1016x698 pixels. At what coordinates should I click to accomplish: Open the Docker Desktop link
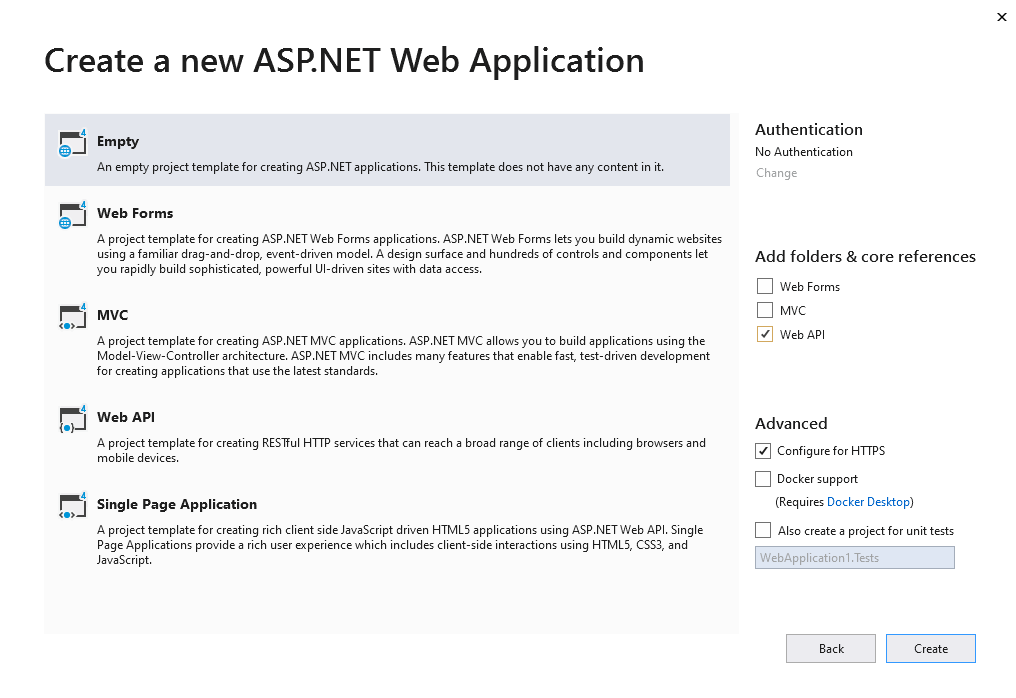pyautogui.click(x=868, y=502)
